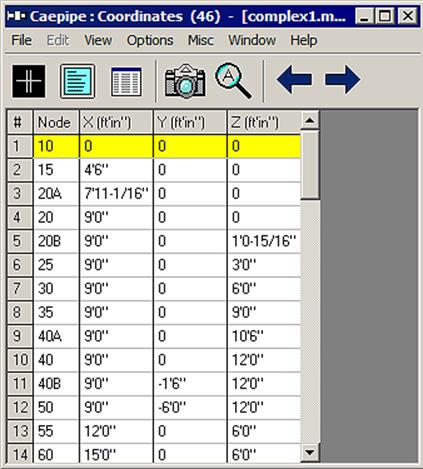This screenshot has width=423, height=469.
Task: Open the Options menu
Action: tap(150, 40)
